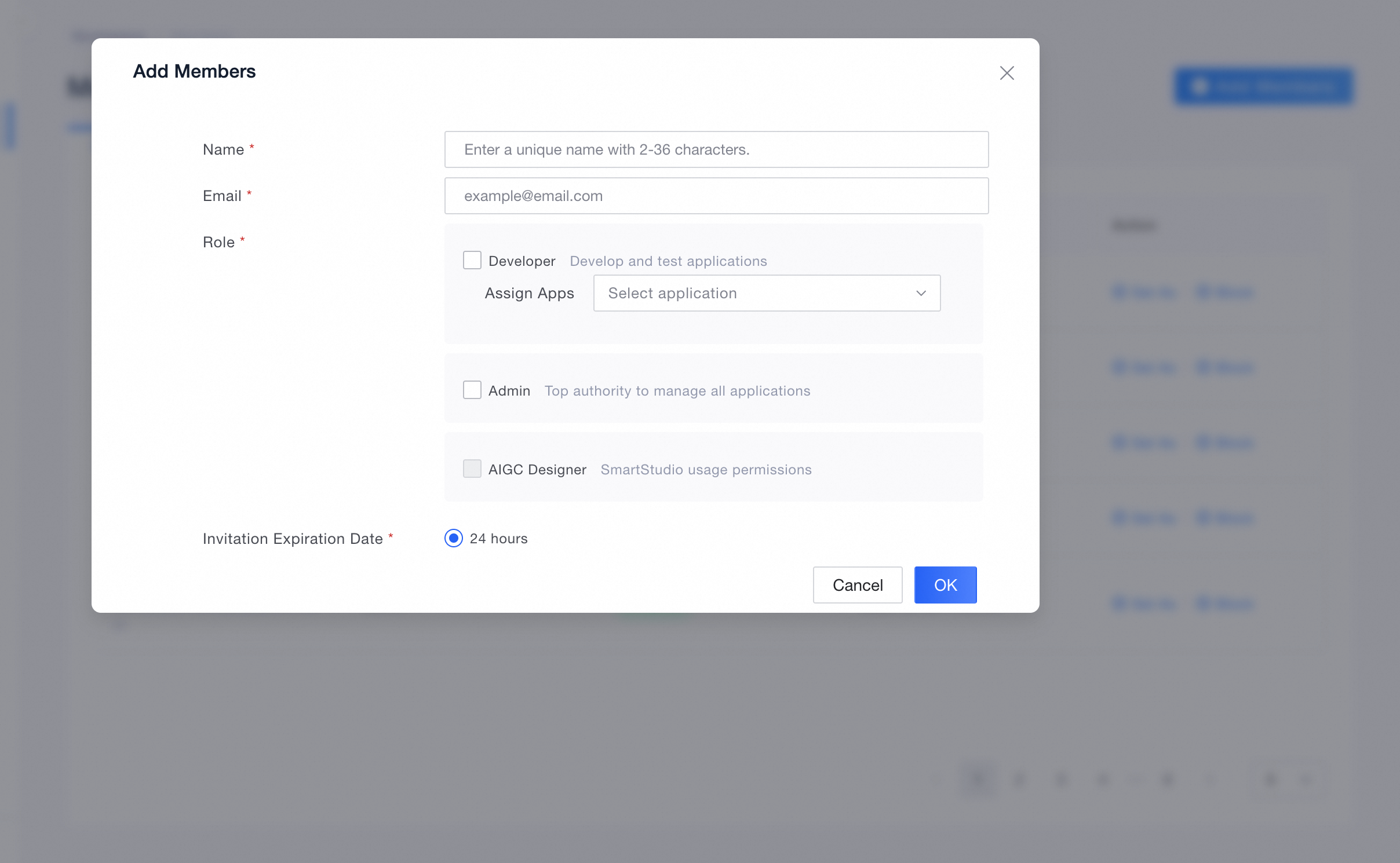The width and height of the screenshot is (1400, 863).
Task: Click the Add Members dialog title
Action: [194, 71]
